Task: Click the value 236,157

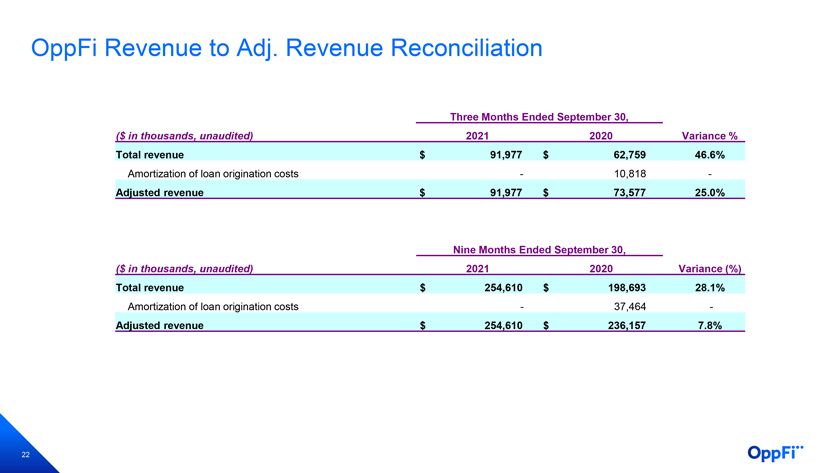Action: click(x=627, y=326)
